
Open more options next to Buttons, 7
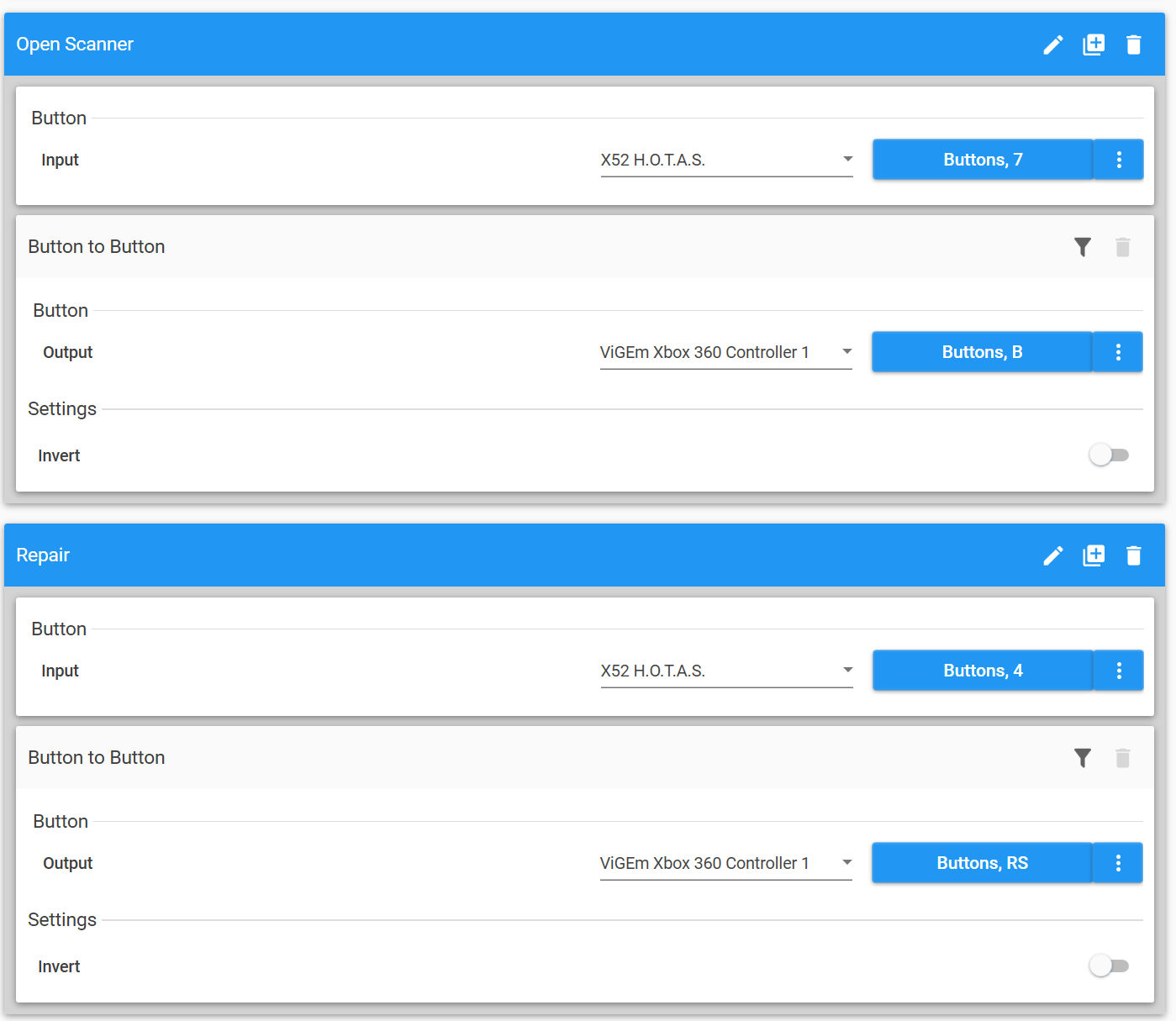tap(1119, 160)
